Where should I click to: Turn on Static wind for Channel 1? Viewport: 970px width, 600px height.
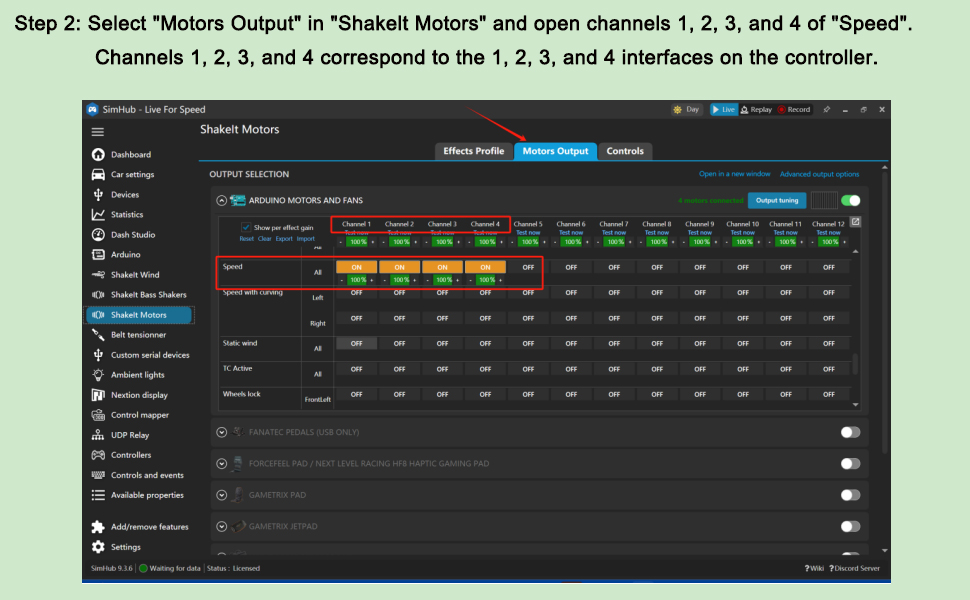356,343
